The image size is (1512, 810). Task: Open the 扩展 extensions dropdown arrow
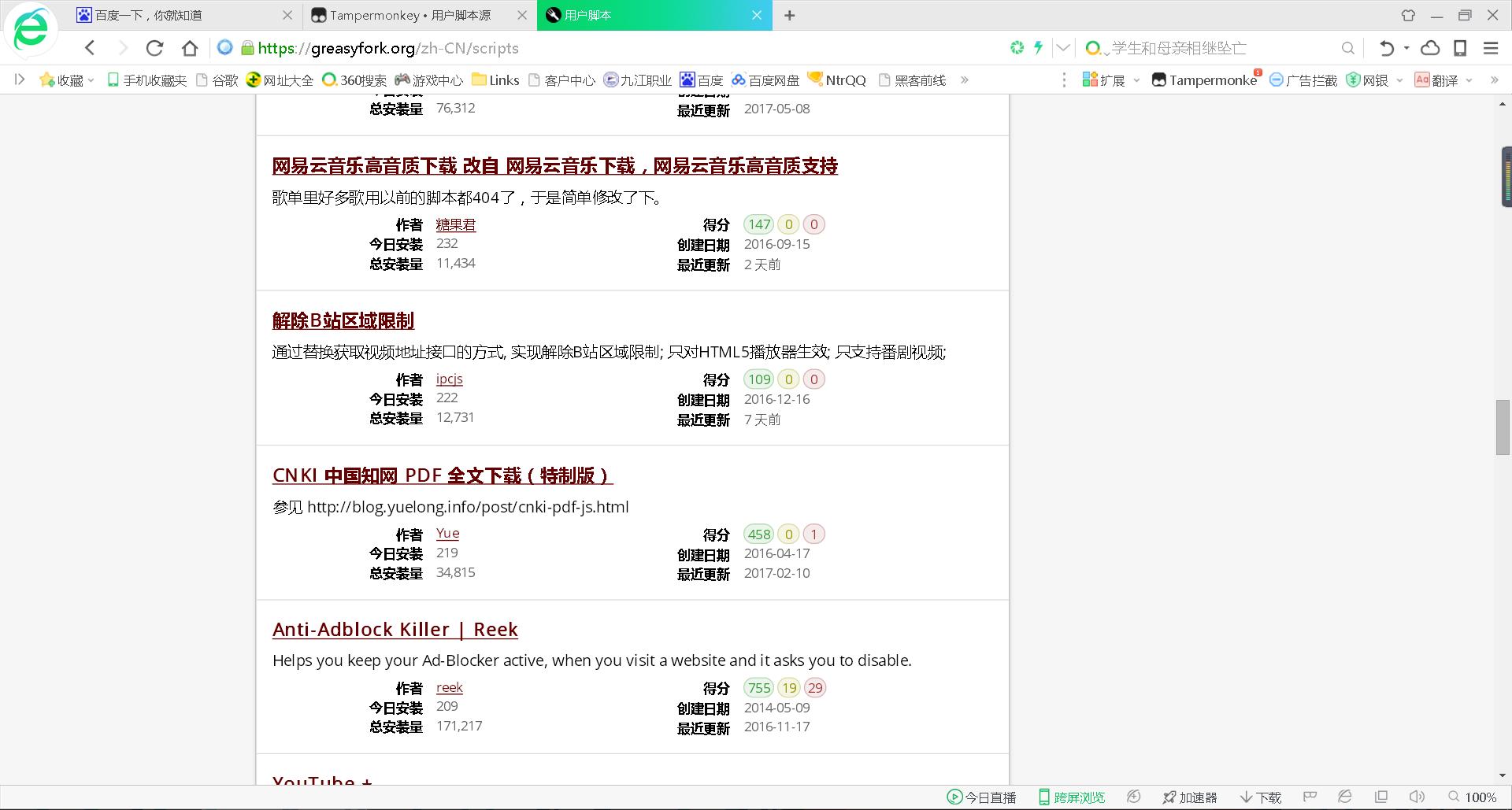[x=1136, y=80]
